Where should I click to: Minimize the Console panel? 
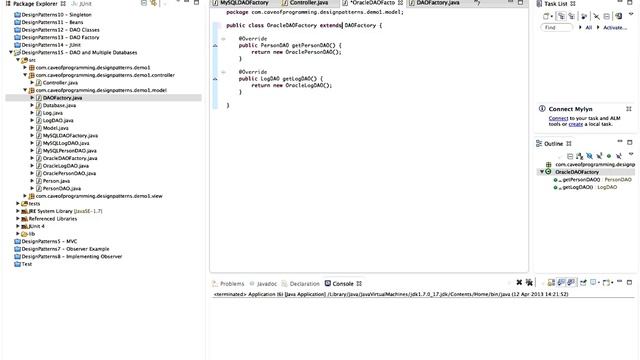[620, 281]
